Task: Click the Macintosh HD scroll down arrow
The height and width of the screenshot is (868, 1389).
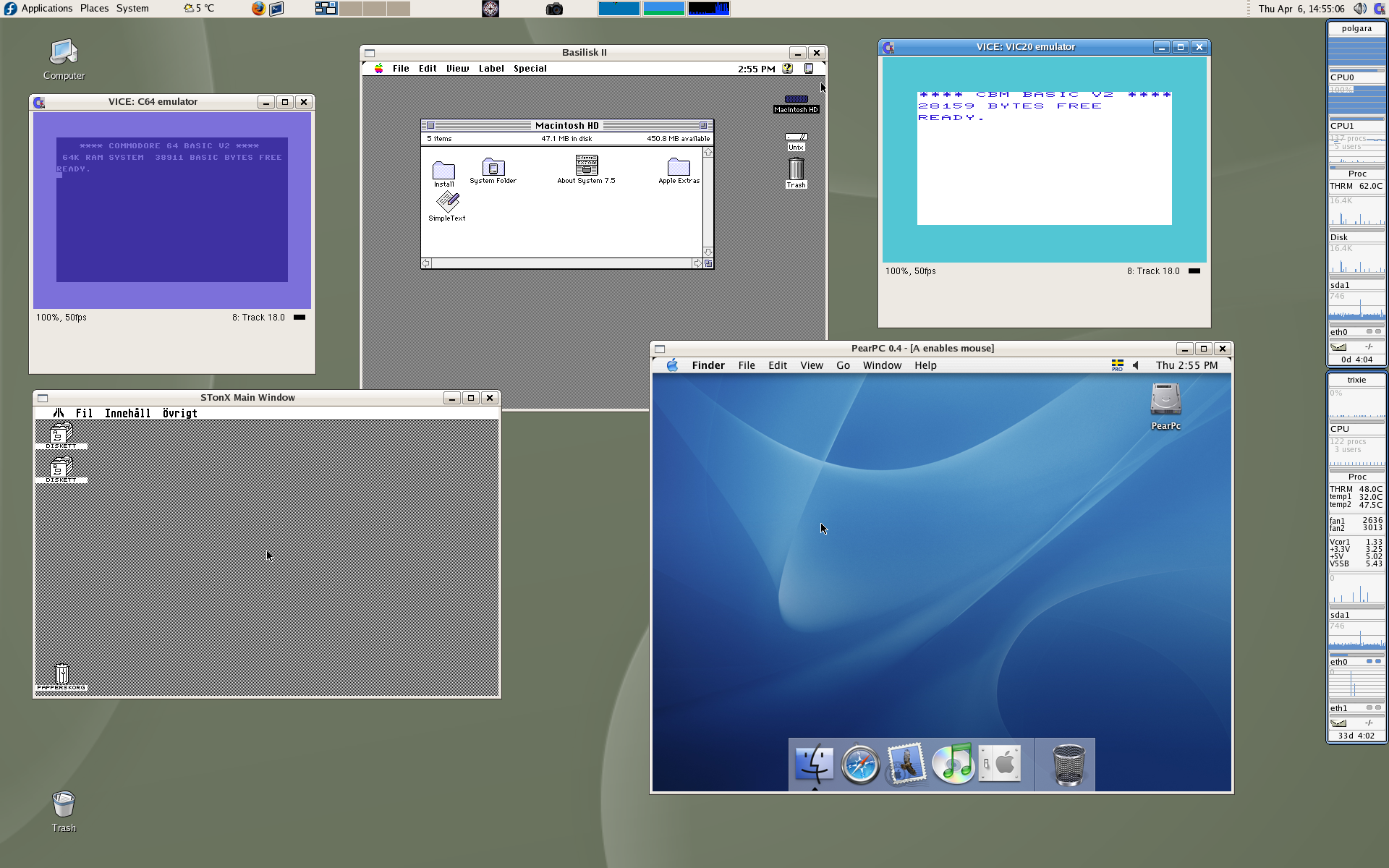Action: pos(708,252)
